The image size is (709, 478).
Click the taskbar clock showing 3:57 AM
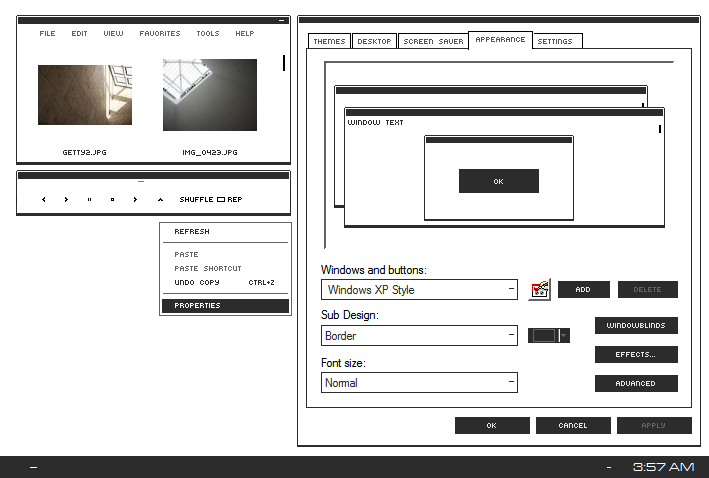click(x=663, y=467)
